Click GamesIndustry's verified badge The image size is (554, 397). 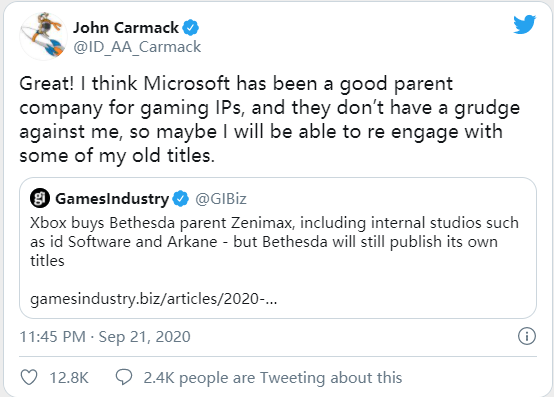(x=181, y=199)
